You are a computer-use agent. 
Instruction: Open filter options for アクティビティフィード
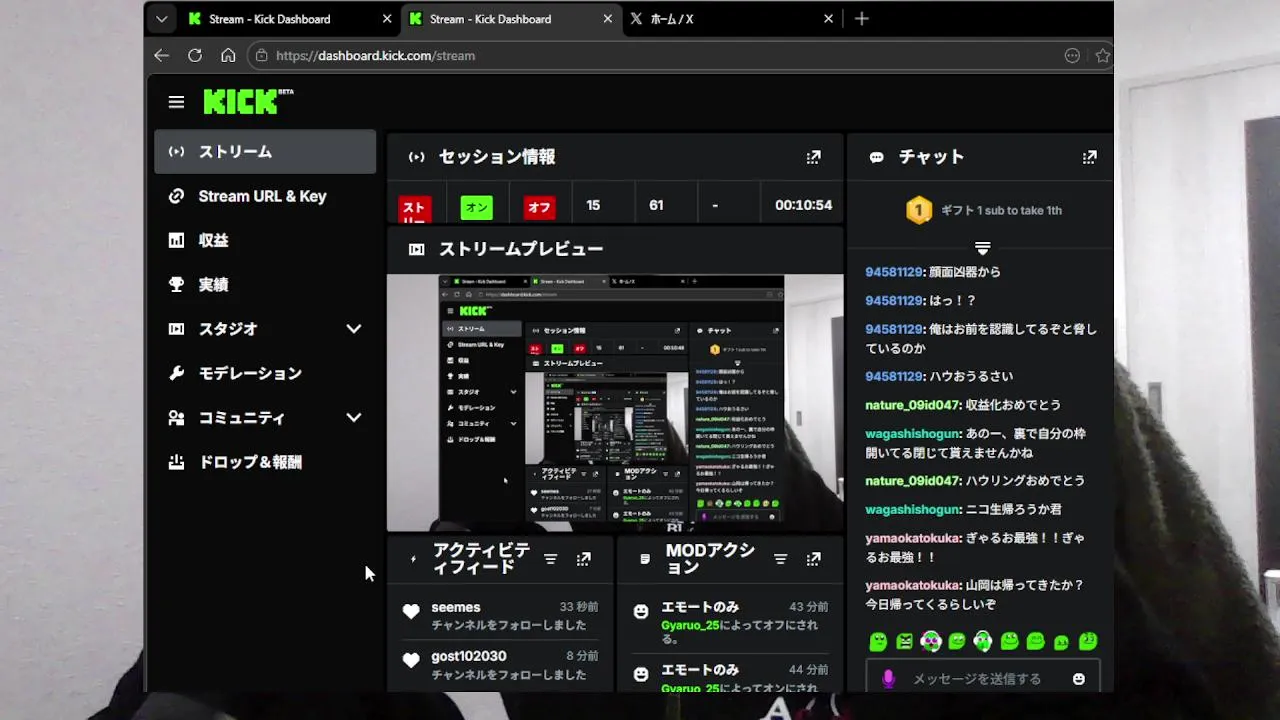point(550,559)
